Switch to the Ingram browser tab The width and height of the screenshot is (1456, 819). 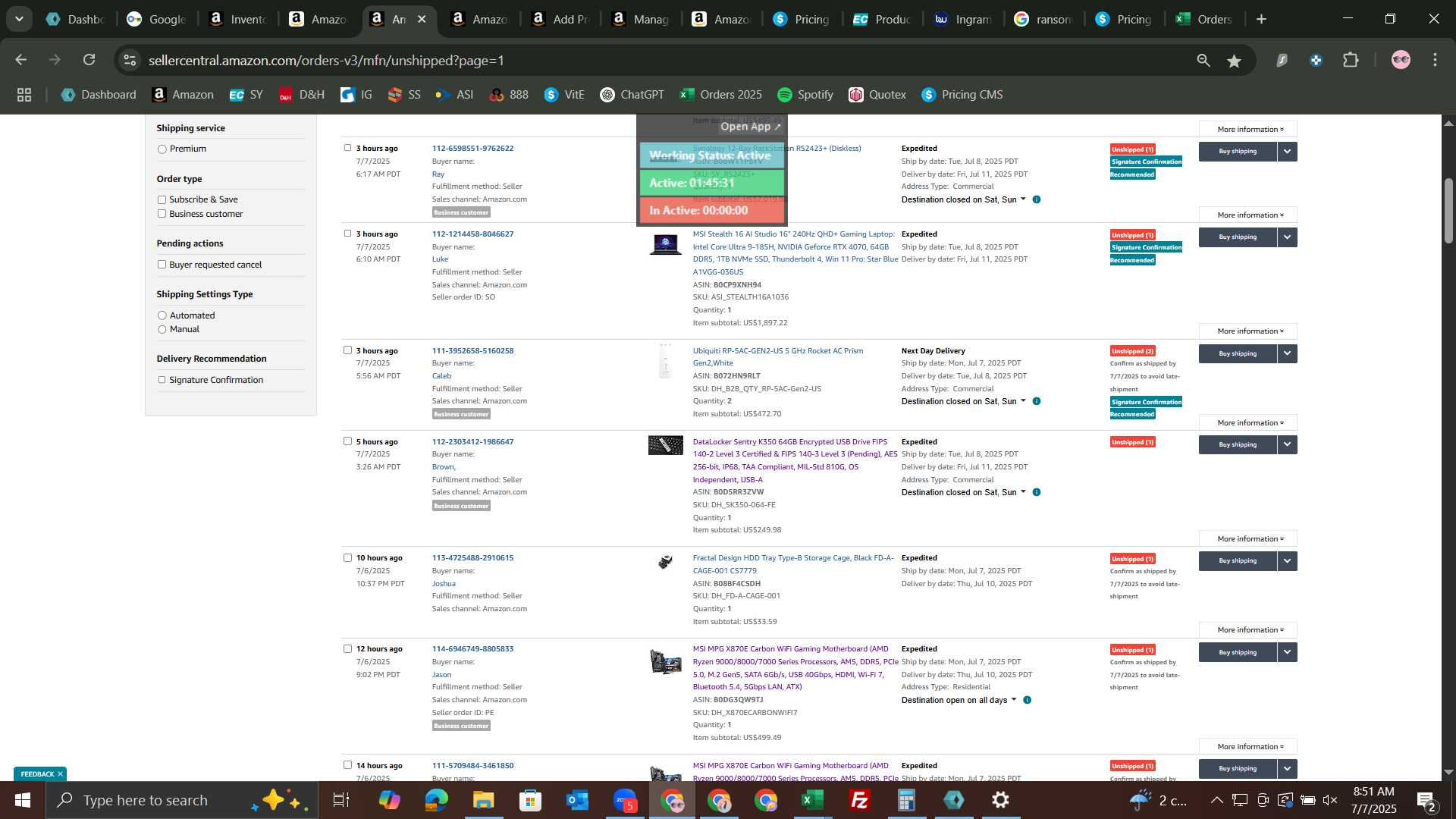tap(964, 19)
